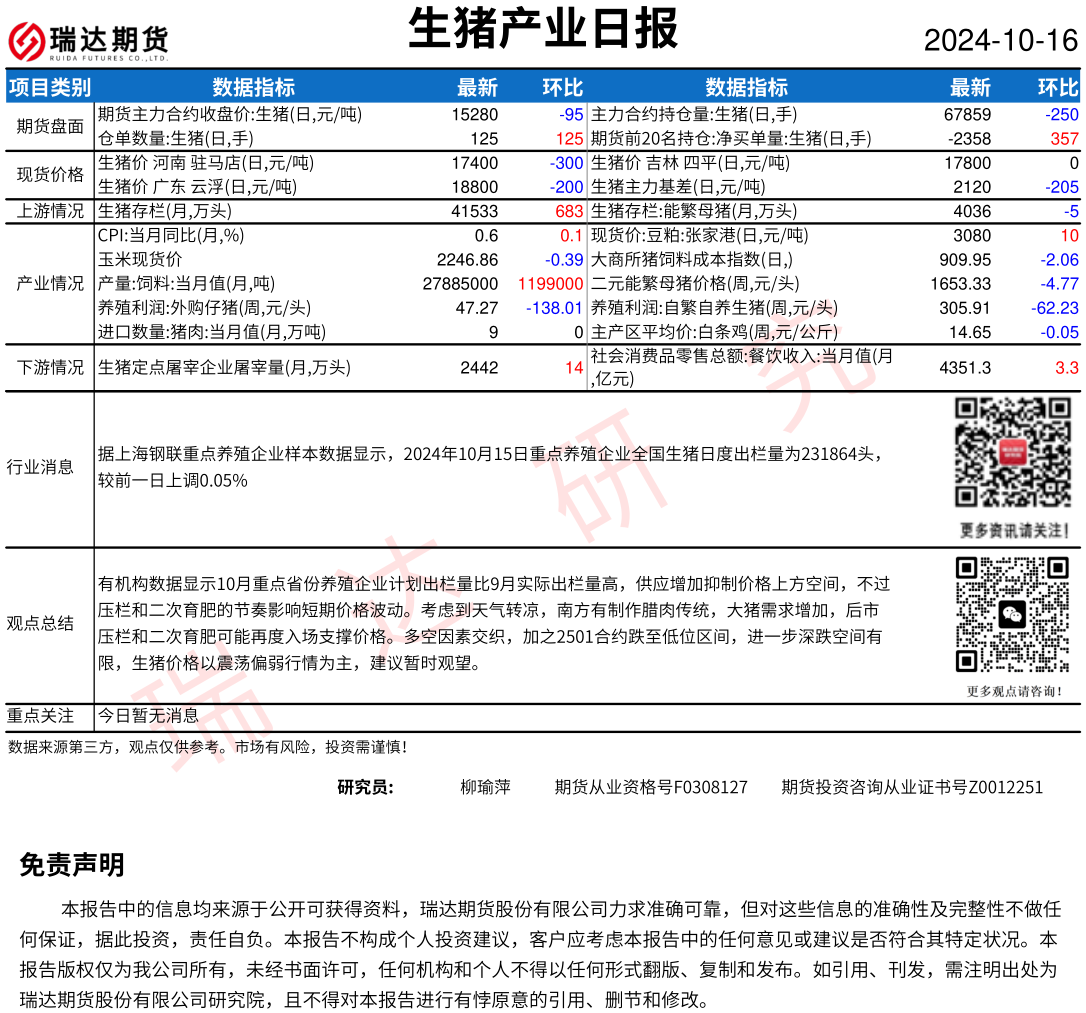
Task: Click the upper QR code with red center
Action: [1011, 452]
